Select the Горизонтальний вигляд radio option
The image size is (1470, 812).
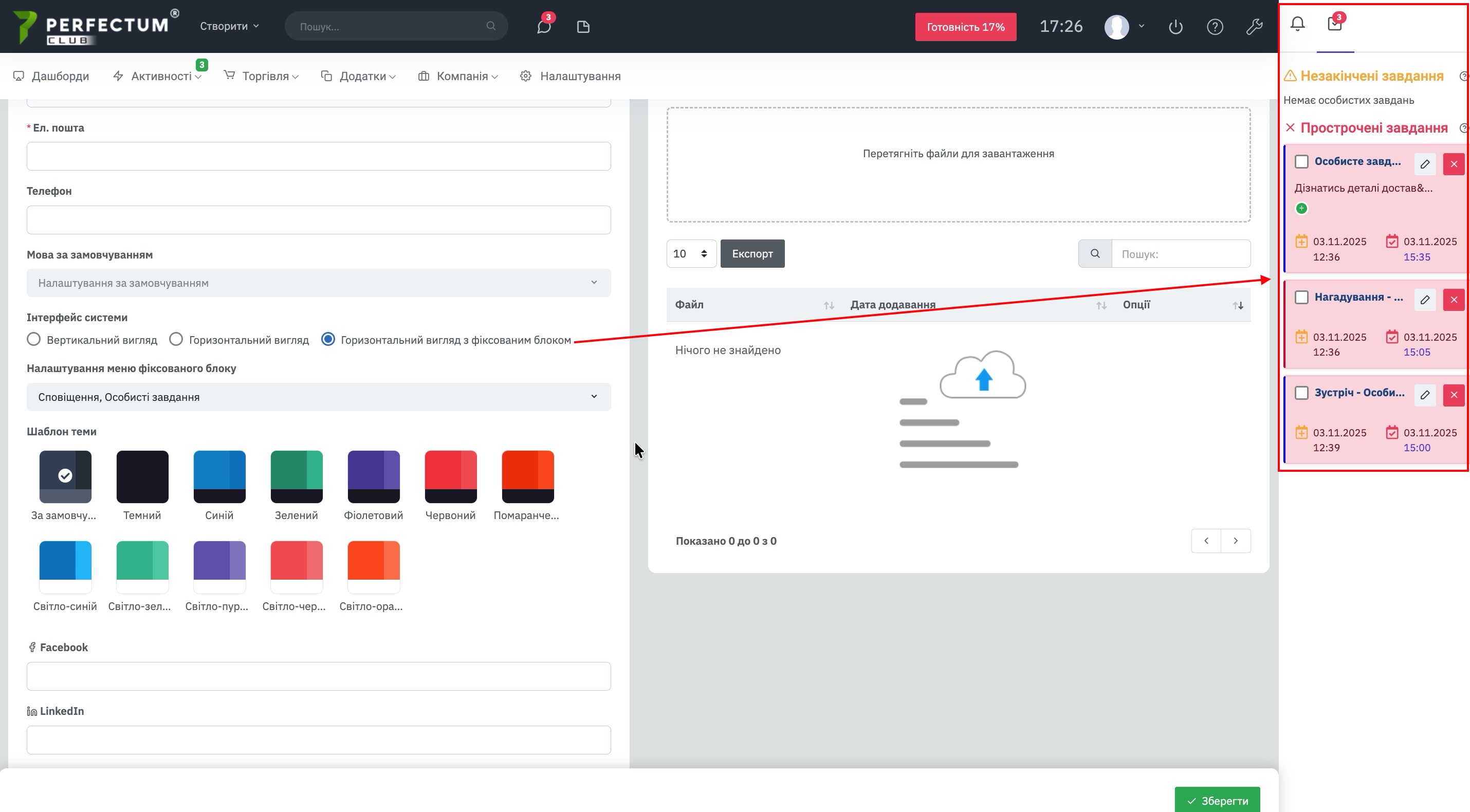click(176, 340)
